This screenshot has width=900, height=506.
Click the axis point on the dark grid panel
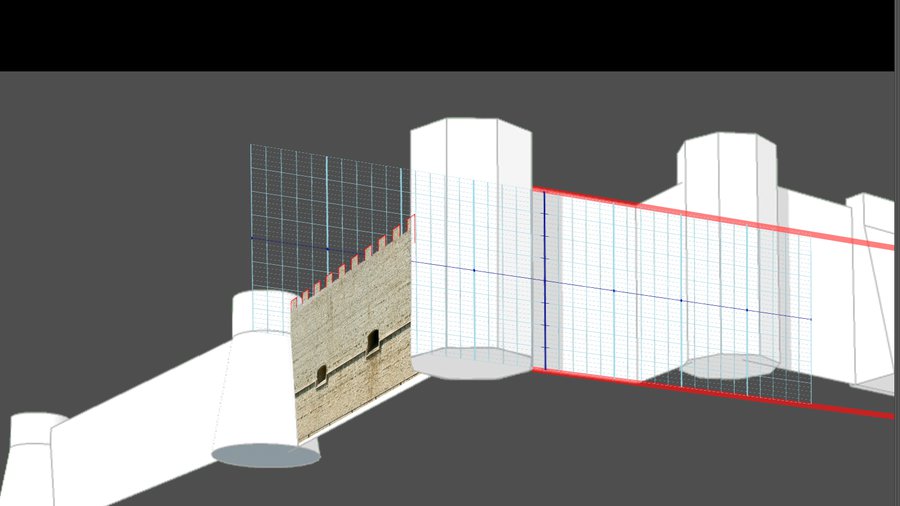click(327, 249)
